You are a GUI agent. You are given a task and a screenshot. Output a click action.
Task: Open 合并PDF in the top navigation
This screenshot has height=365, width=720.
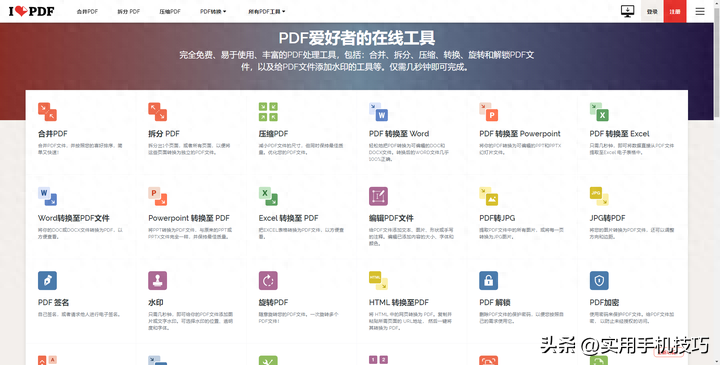click(87, 11)
